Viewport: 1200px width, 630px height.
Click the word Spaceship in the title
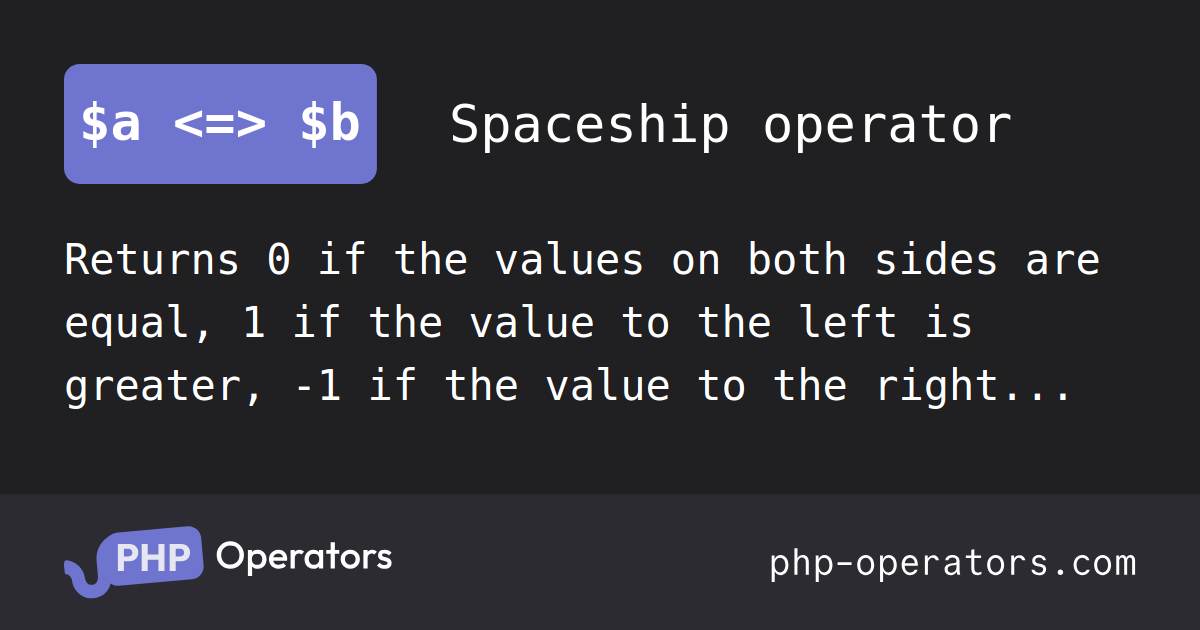tap(590, 126)
